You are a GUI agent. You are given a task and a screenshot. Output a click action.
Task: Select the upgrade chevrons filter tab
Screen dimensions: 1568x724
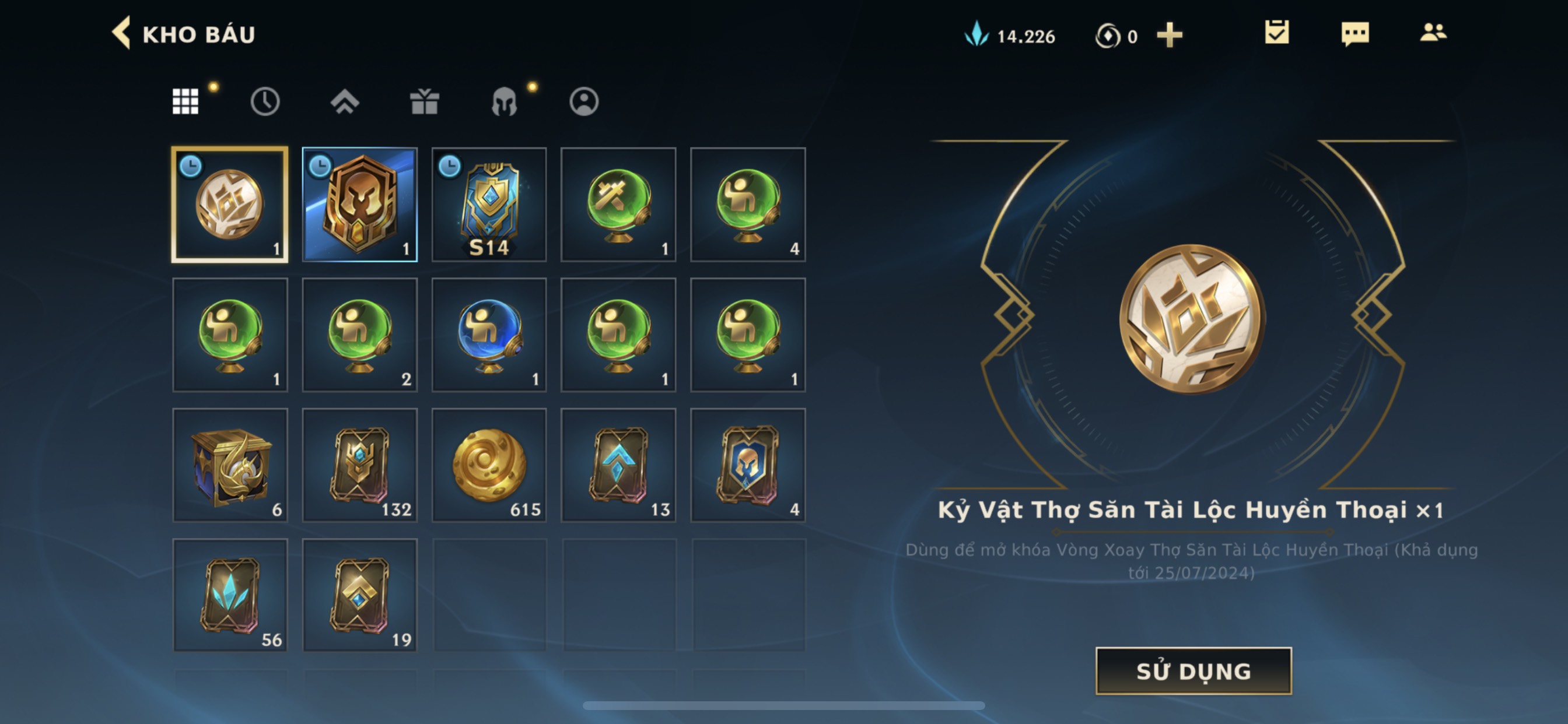(x=345, y=101)
